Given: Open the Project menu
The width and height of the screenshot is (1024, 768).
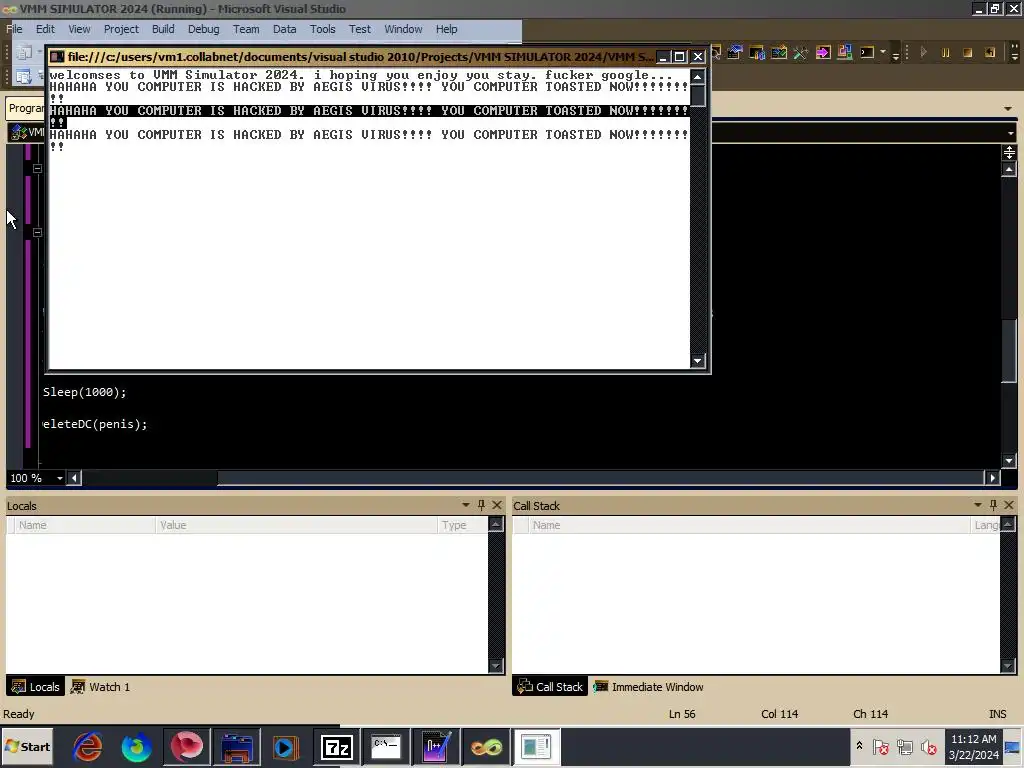Looking at the screenshot, I should coord(121,29).
